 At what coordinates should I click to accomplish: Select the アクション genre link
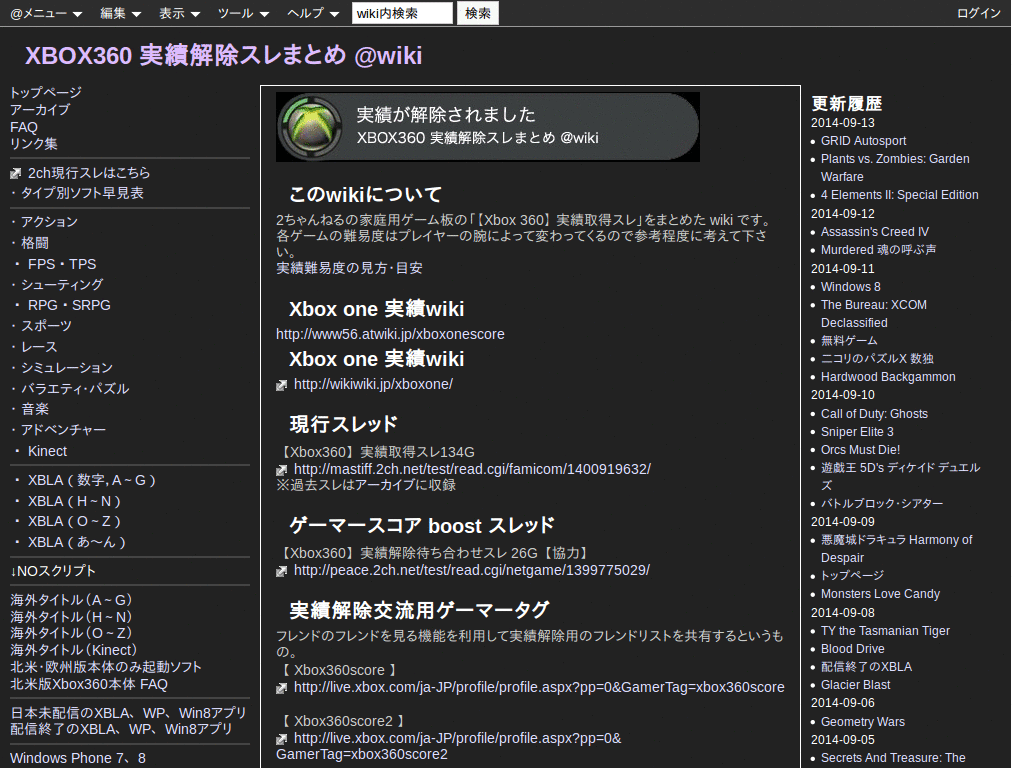click(x=48, y=221)
